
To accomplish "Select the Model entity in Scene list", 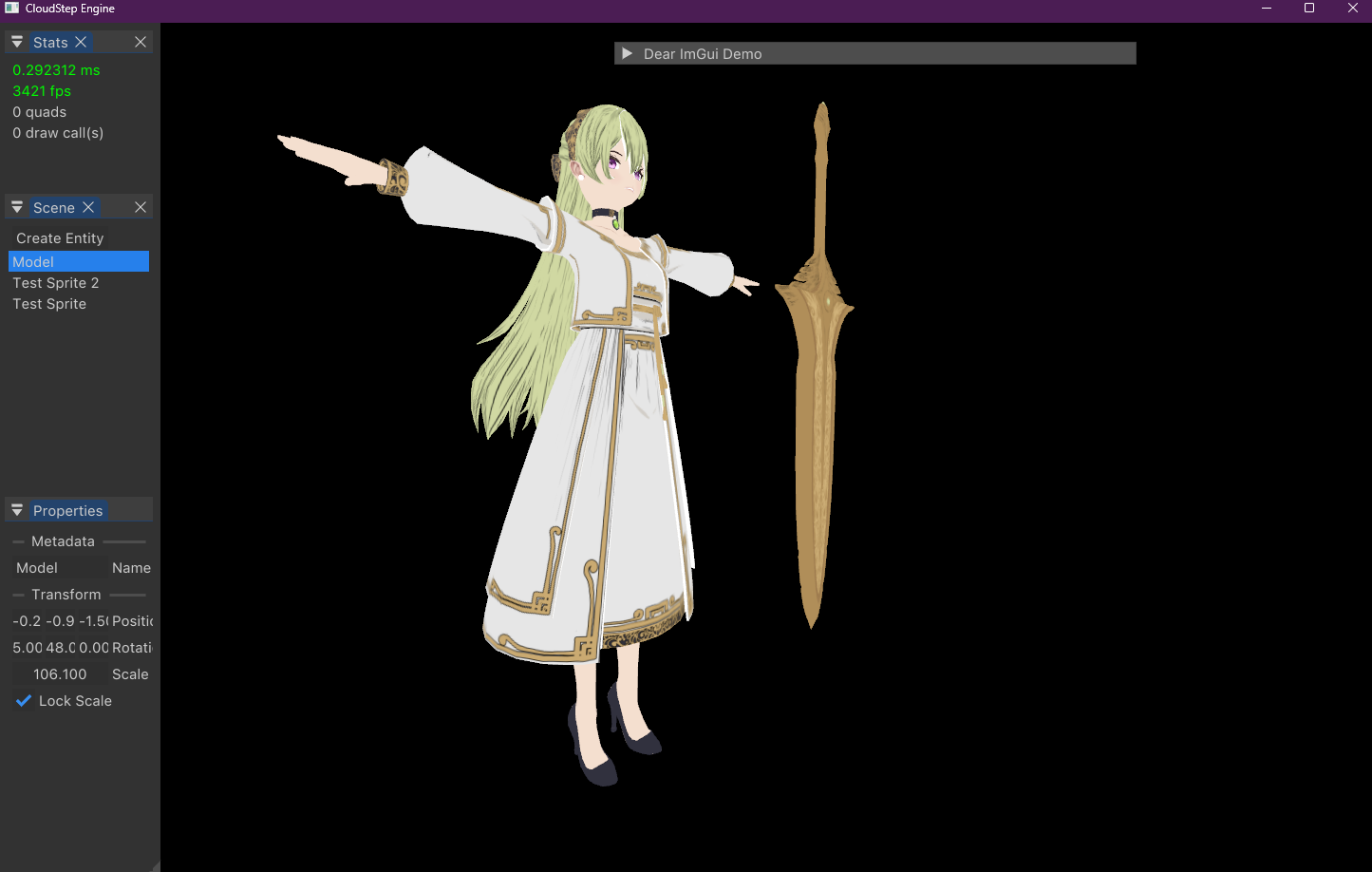I will tap(78, 261).
